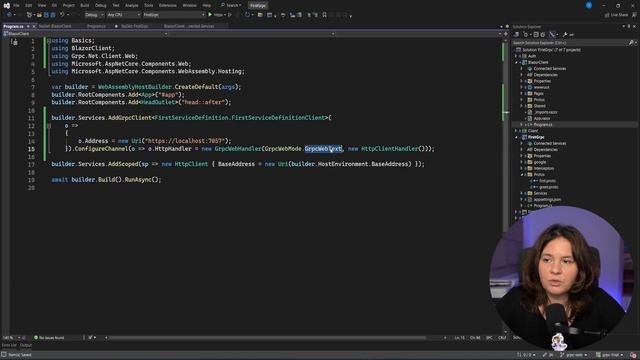Toggle a bookmark on the current line
The width and height of the screenshot is (640, 360).
coord(324,15)
